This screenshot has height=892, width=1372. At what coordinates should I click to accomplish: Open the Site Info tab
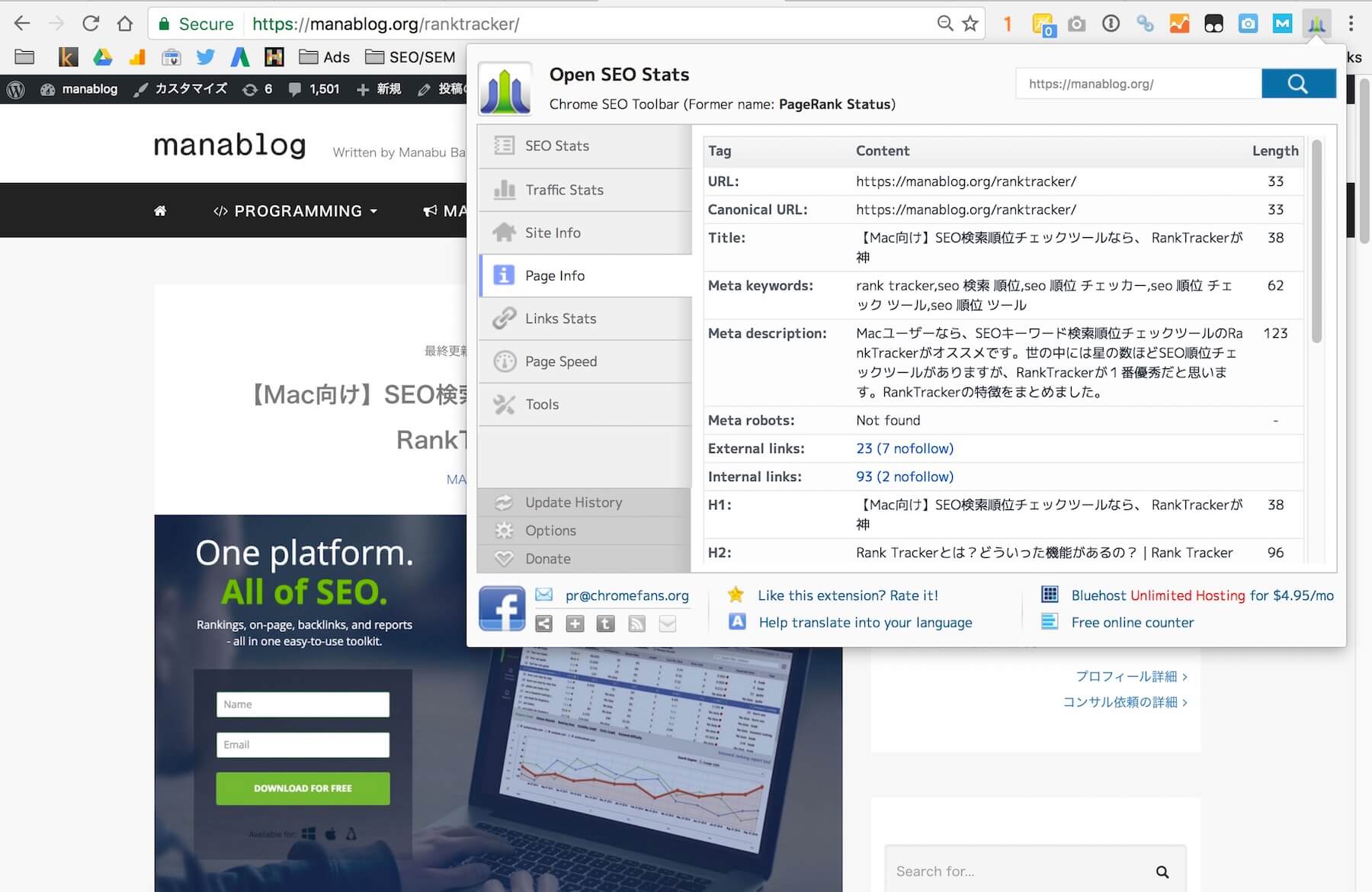click(585, 233)
